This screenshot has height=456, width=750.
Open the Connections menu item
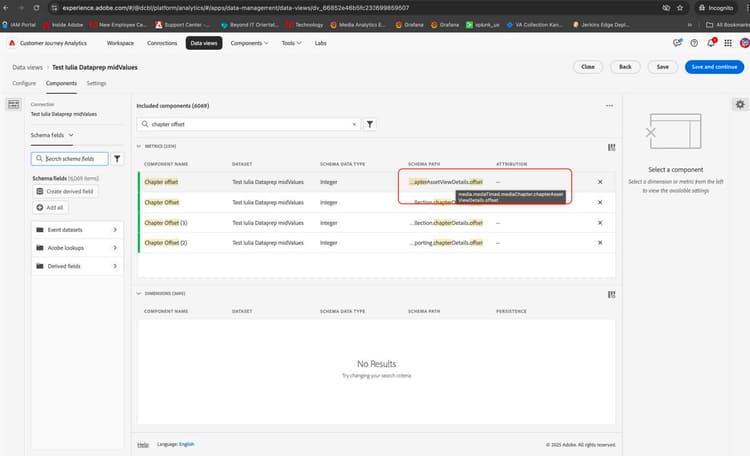[162, 43]
